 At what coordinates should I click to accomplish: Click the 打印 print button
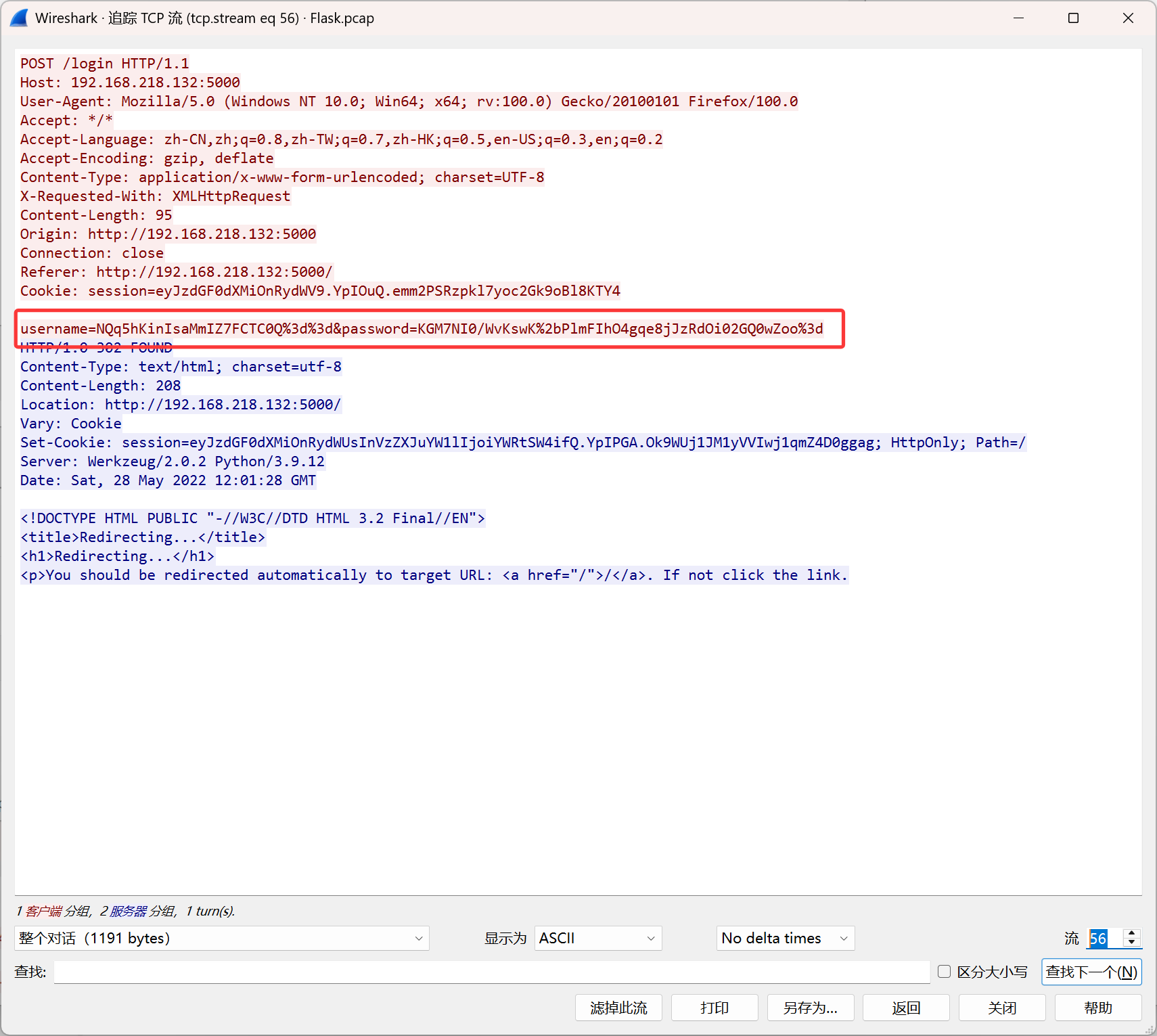click(714, 1008)
